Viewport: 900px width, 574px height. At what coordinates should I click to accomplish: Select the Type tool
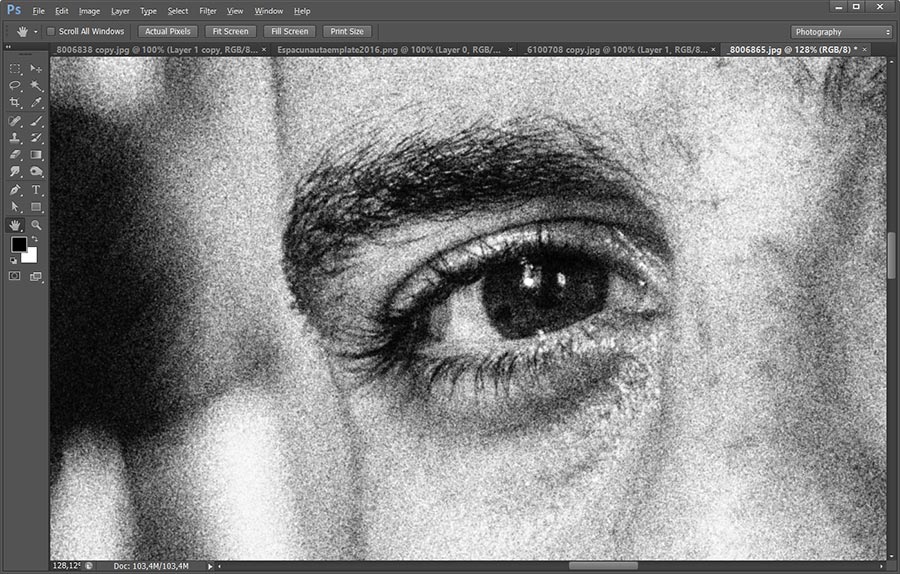tap(36, 190)
